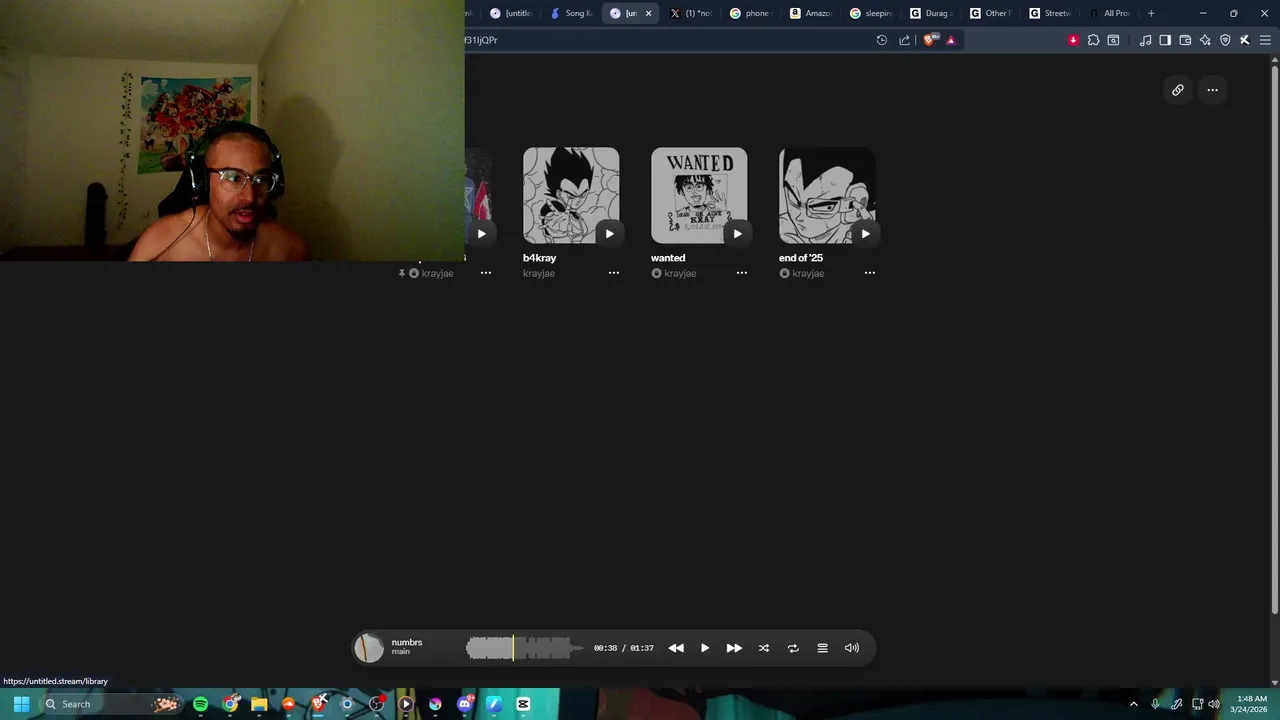Mute the player volume

(x=852, y=648)
